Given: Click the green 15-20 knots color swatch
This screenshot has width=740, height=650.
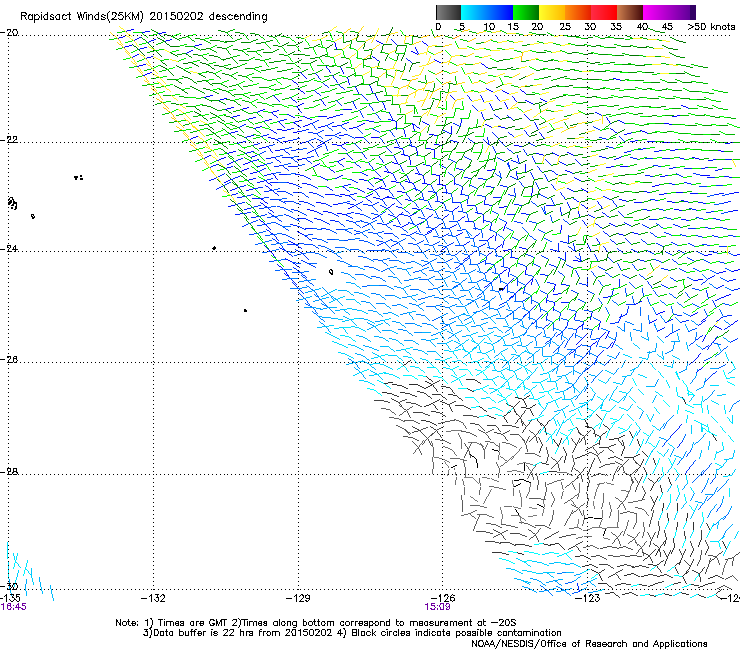Looking at the screenshot, I should pos(526,12).
